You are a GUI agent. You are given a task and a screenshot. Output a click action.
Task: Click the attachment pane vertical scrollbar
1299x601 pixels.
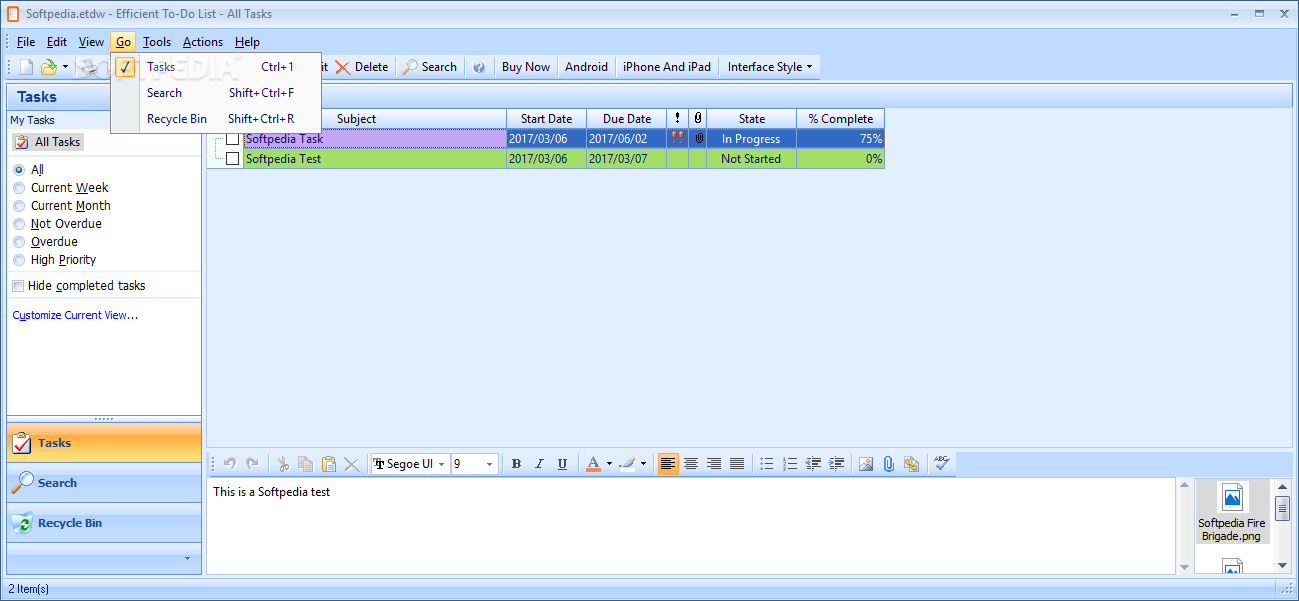coord(1282,526)
